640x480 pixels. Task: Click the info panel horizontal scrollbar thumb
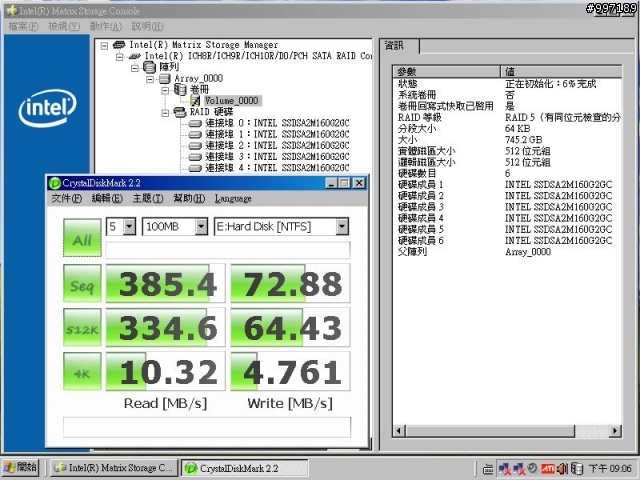pos(490,431)
